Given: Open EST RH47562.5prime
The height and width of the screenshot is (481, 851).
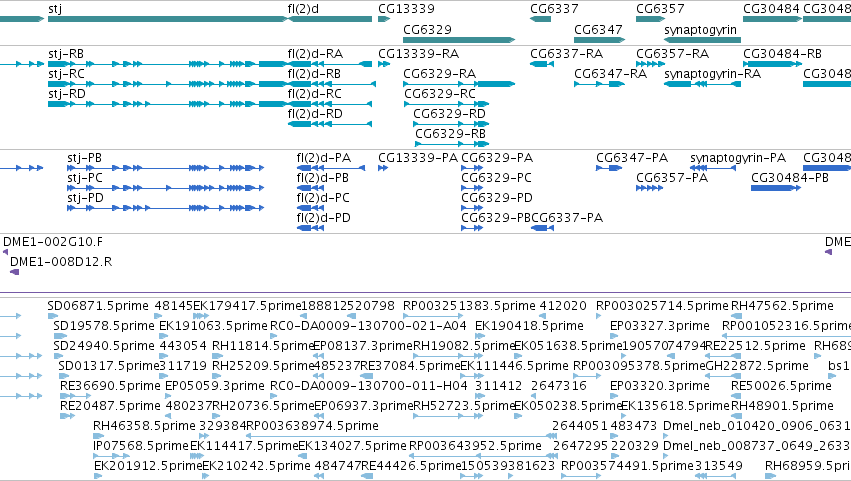Looking at the screenshot, I should click(x=782, y=306).
